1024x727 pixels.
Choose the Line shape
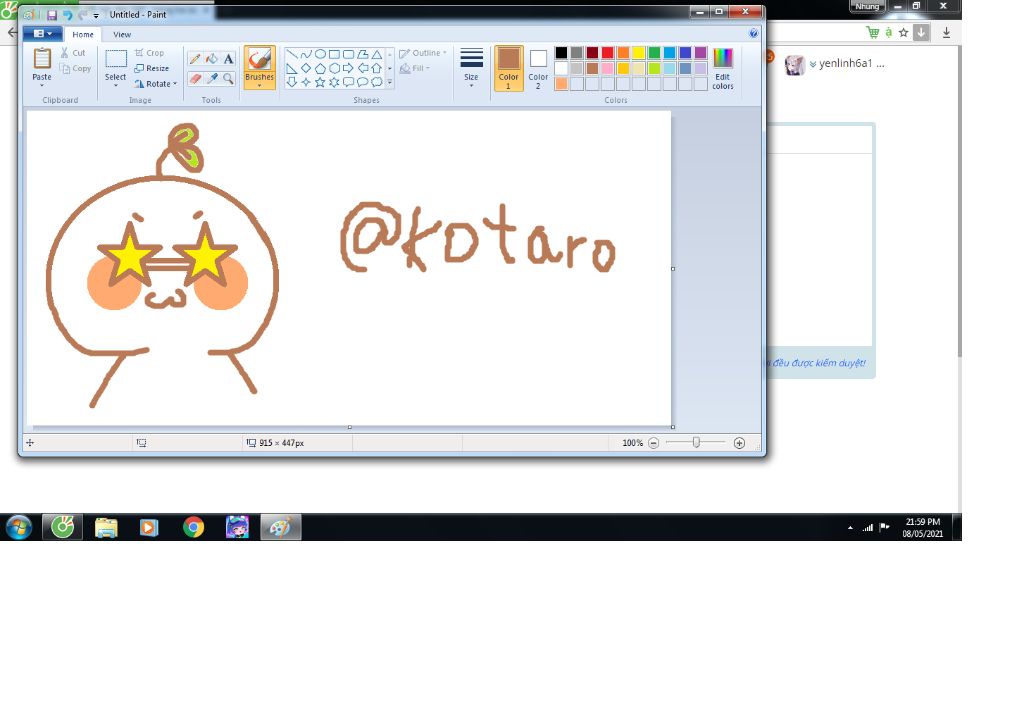tap(292, 54)
